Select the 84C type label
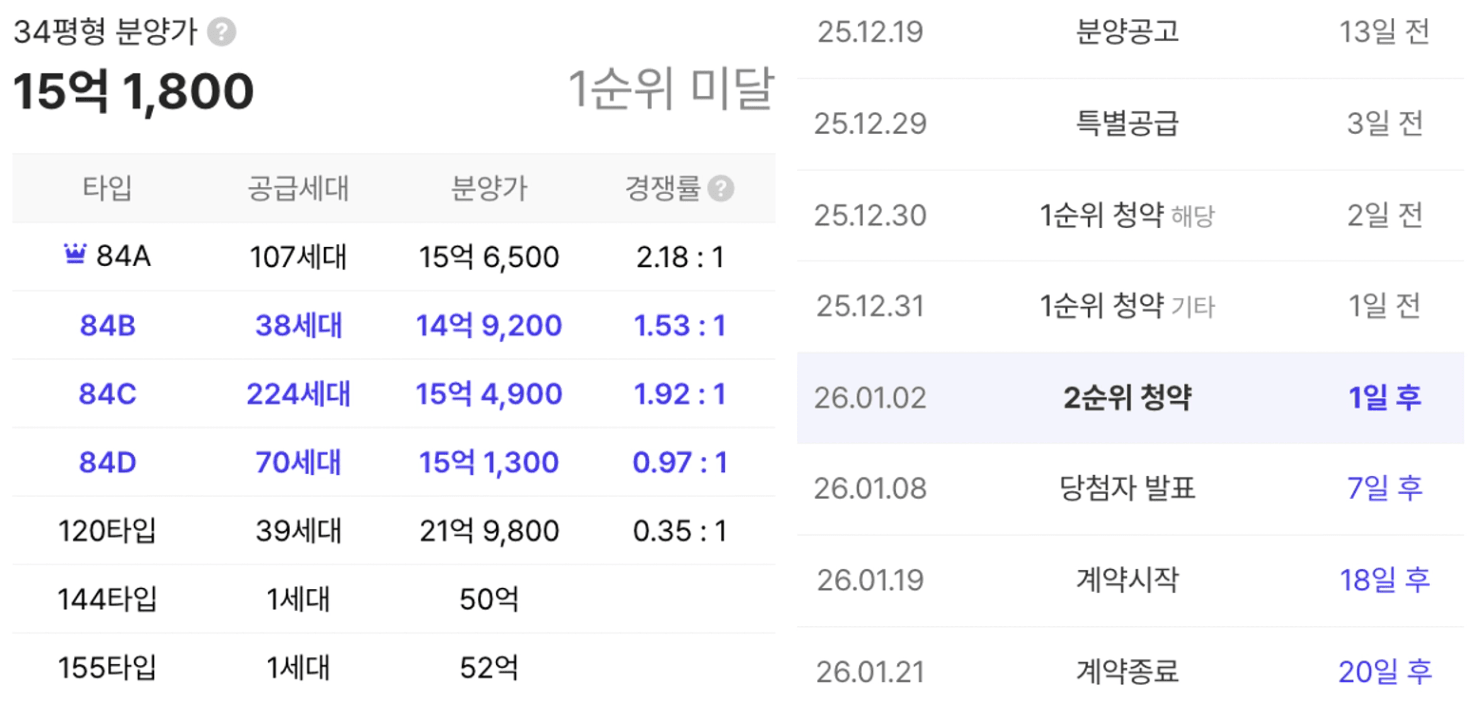The height and width of the screenshot is (703, 1469). click(107, 394)
